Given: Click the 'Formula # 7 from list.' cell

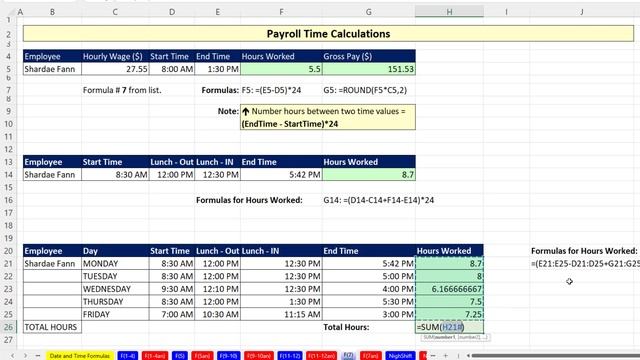Looking at the screenshot, I should point(122,90).
